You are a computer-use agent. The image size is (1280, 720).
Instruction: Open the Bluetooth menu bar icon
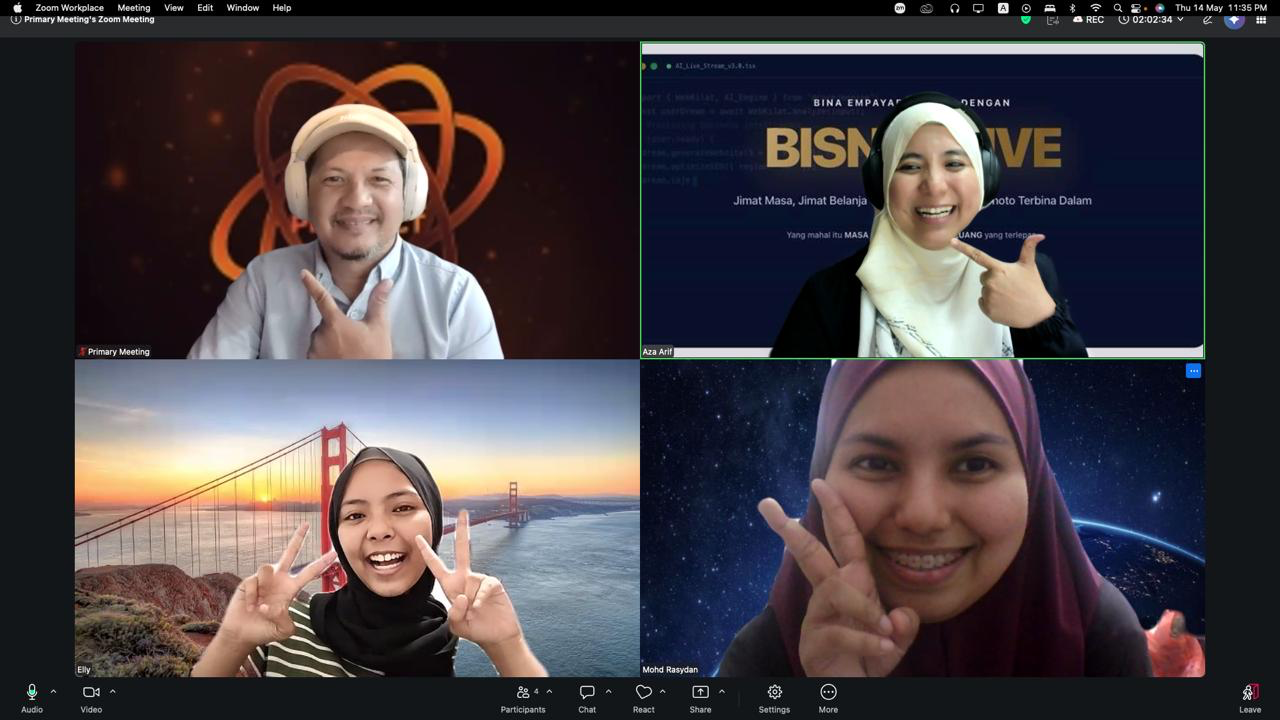point(1073,7)
